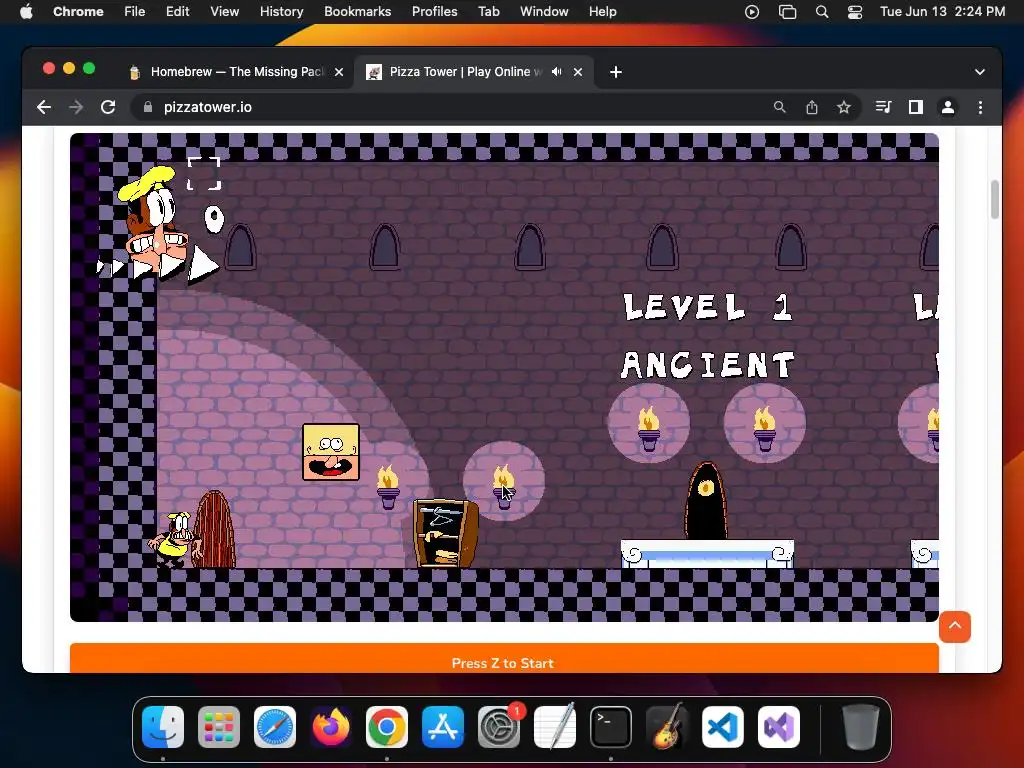Image resolution: width=1024 pixels, height=768 pixels.
Task: Open the screen mirroring menu bar icon
Action: (788, 12)
